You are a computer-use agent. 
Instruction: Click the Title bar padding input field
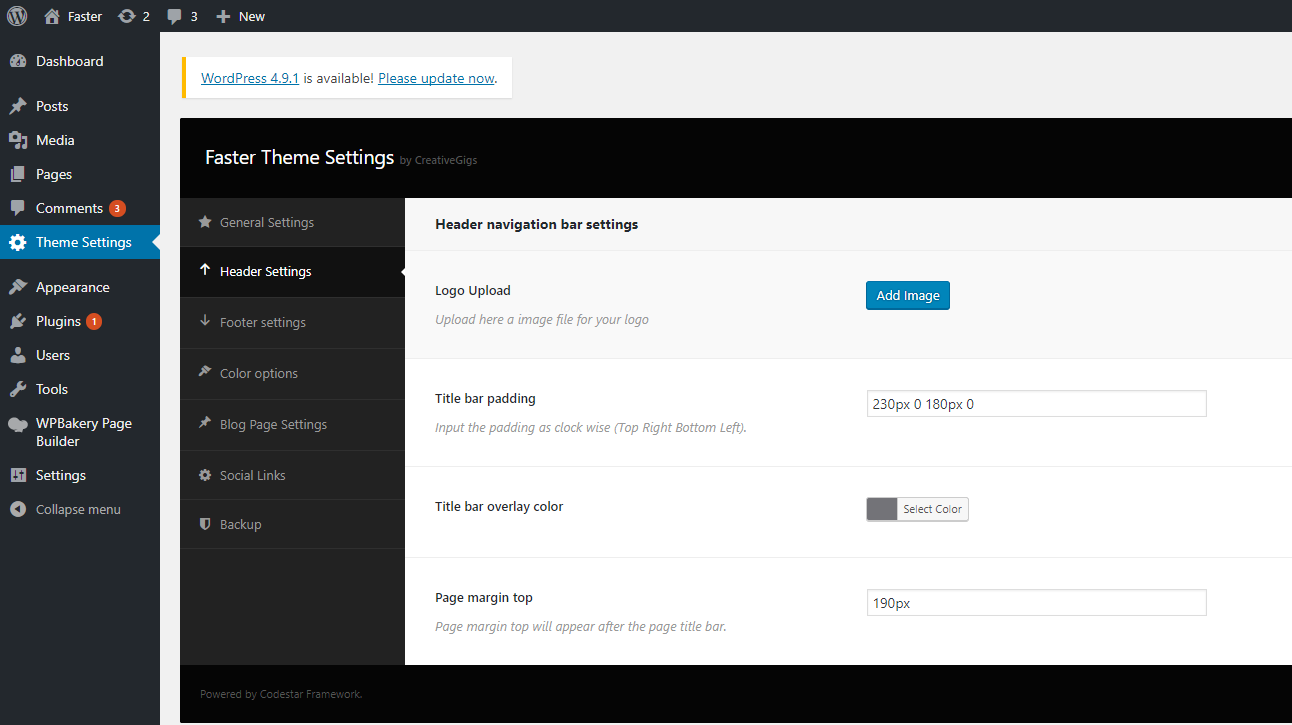(x=1036, y=404)
